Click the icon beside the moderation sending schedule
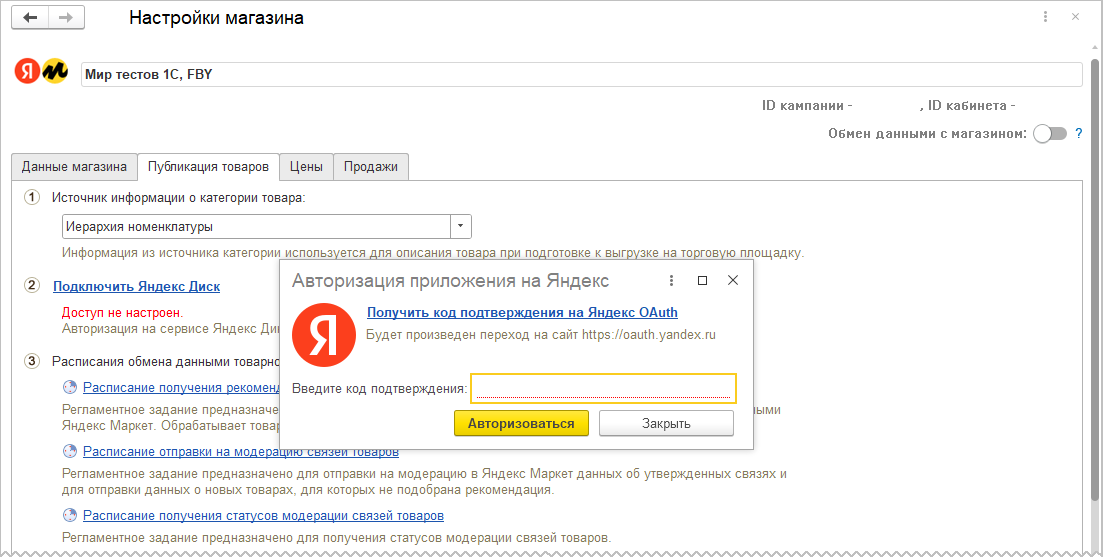The height and width of the screenshot is (557, 1103). coord(69,452)
